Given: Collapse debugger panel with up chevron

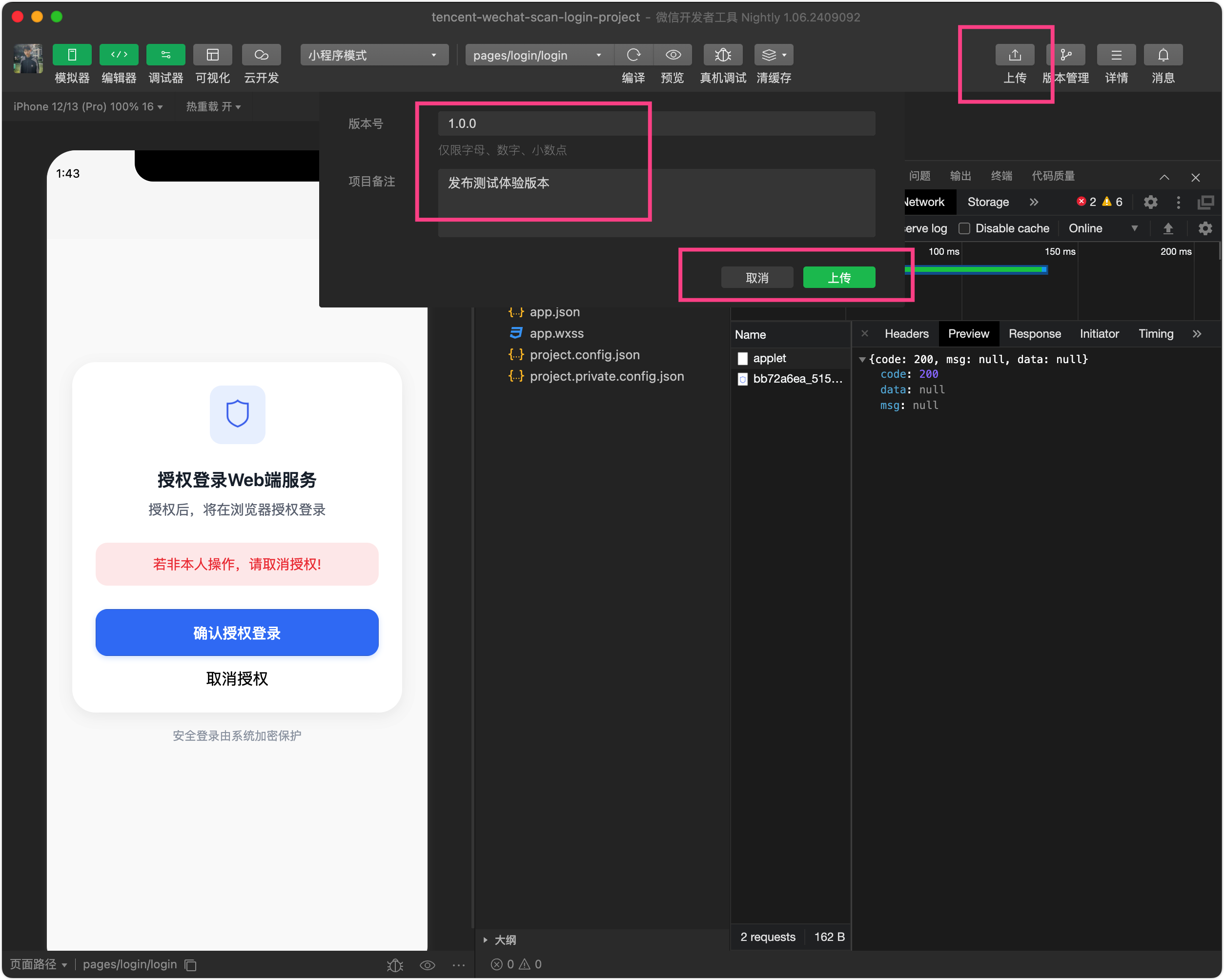Looking at the screenshot, I should 1164,177.
